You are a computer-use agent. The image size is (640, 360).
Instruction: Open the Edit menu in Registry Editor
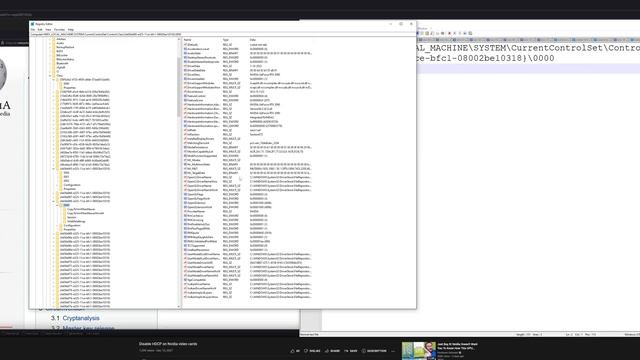tap(40, 30)
